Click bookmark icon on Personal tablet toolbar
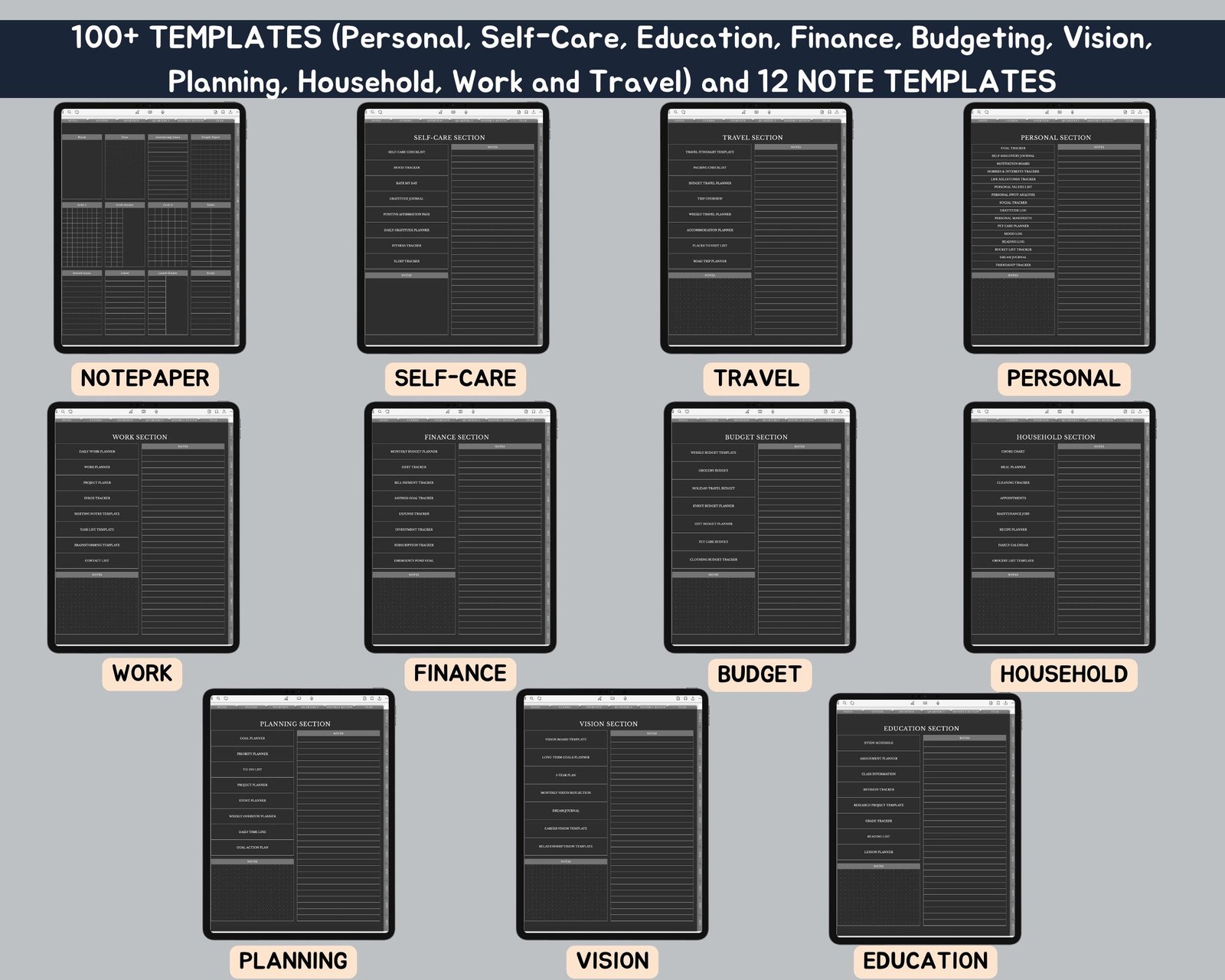1225x980 pixels. [1132, 113]
